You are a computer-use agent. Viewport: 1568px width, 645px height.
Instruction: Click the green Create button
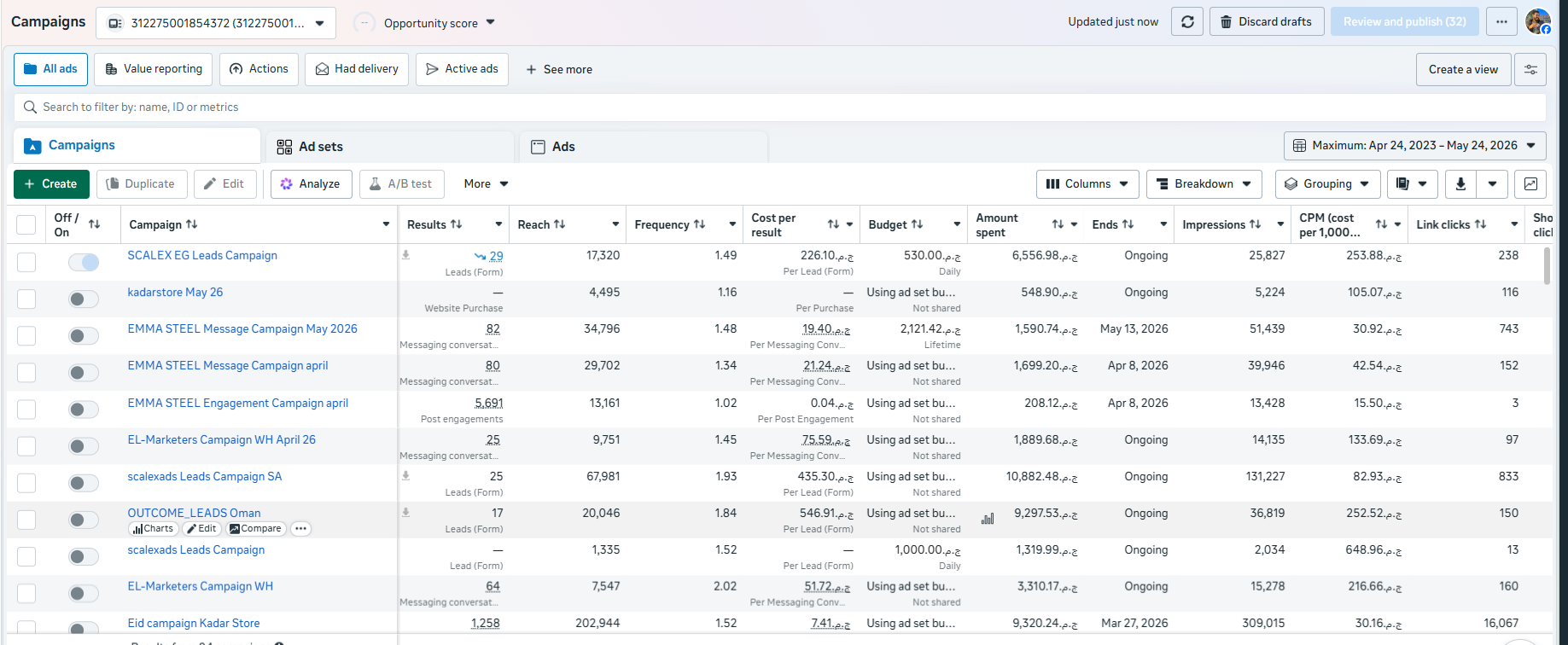[51, 183]
